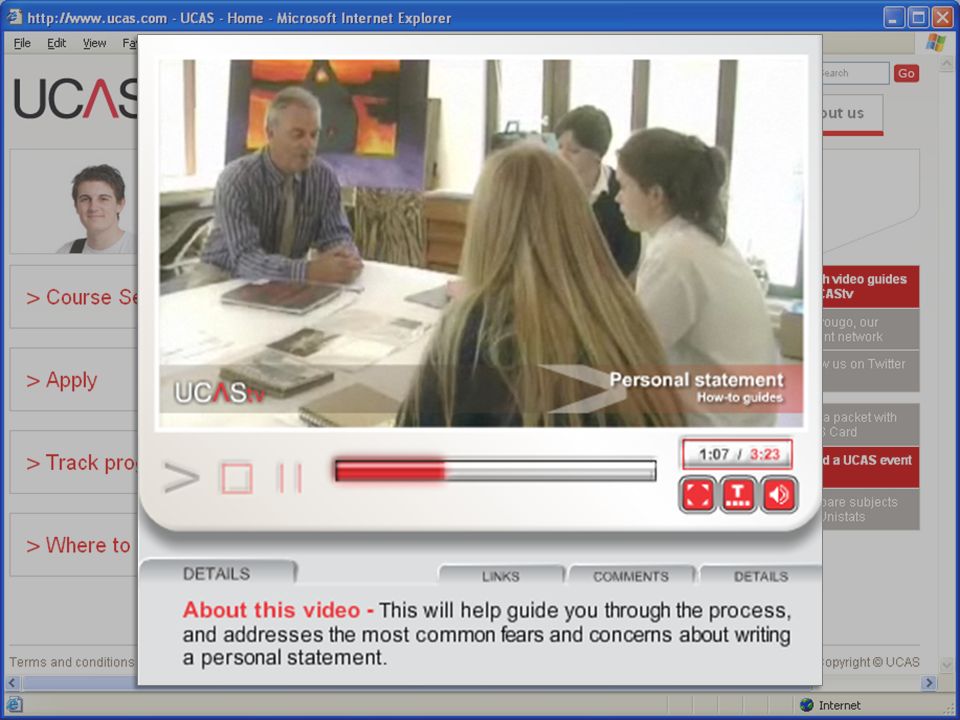This screenshot has height=720, width=960.
Task: Open the Where to link
Action: click(74, 545)
